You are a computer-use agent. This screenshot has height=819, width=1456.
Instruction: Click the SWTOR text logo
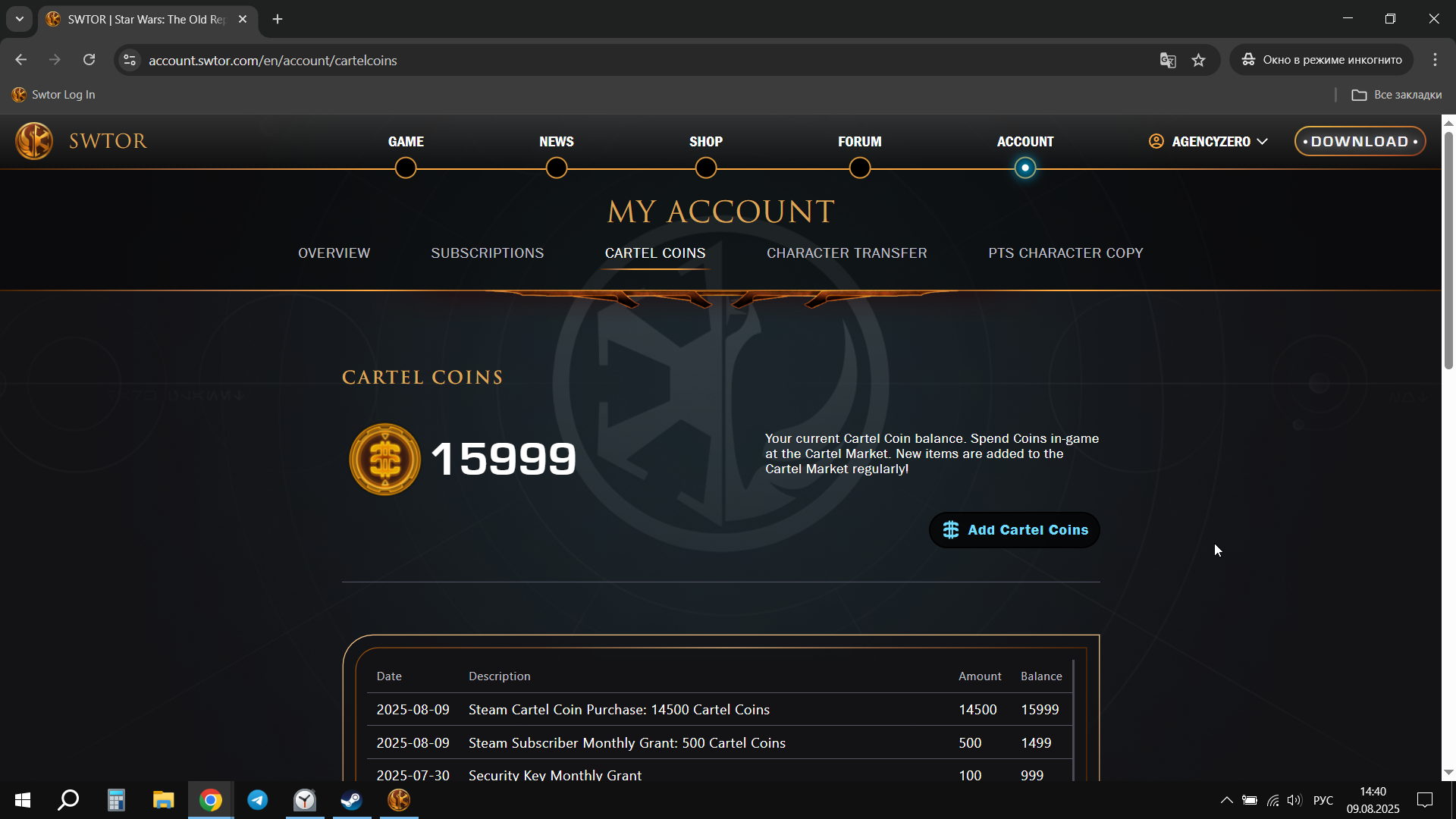coord(108,141)
